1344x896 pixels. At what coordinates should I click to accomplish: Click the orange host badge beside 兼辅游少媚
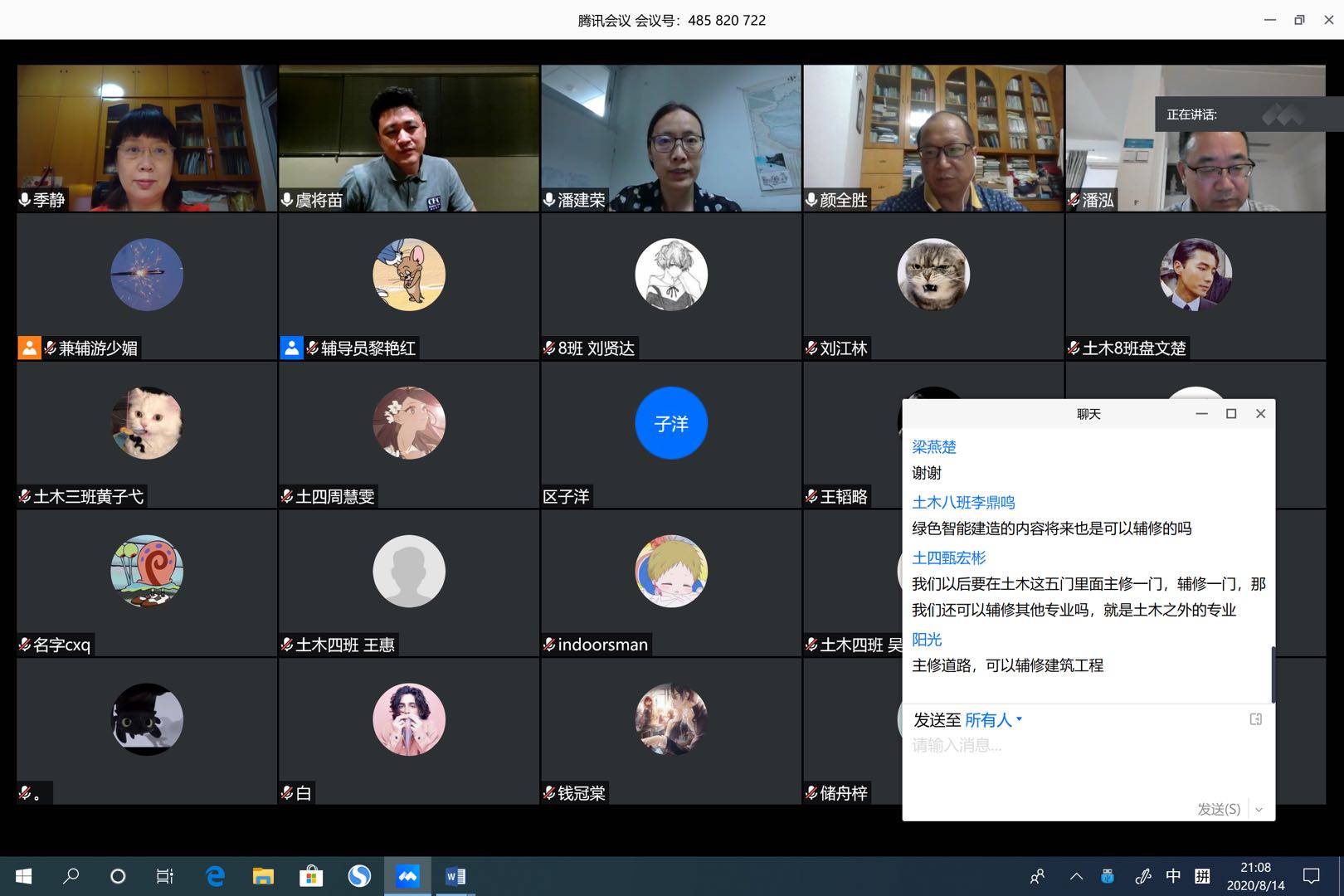click(x=29, y=348)
